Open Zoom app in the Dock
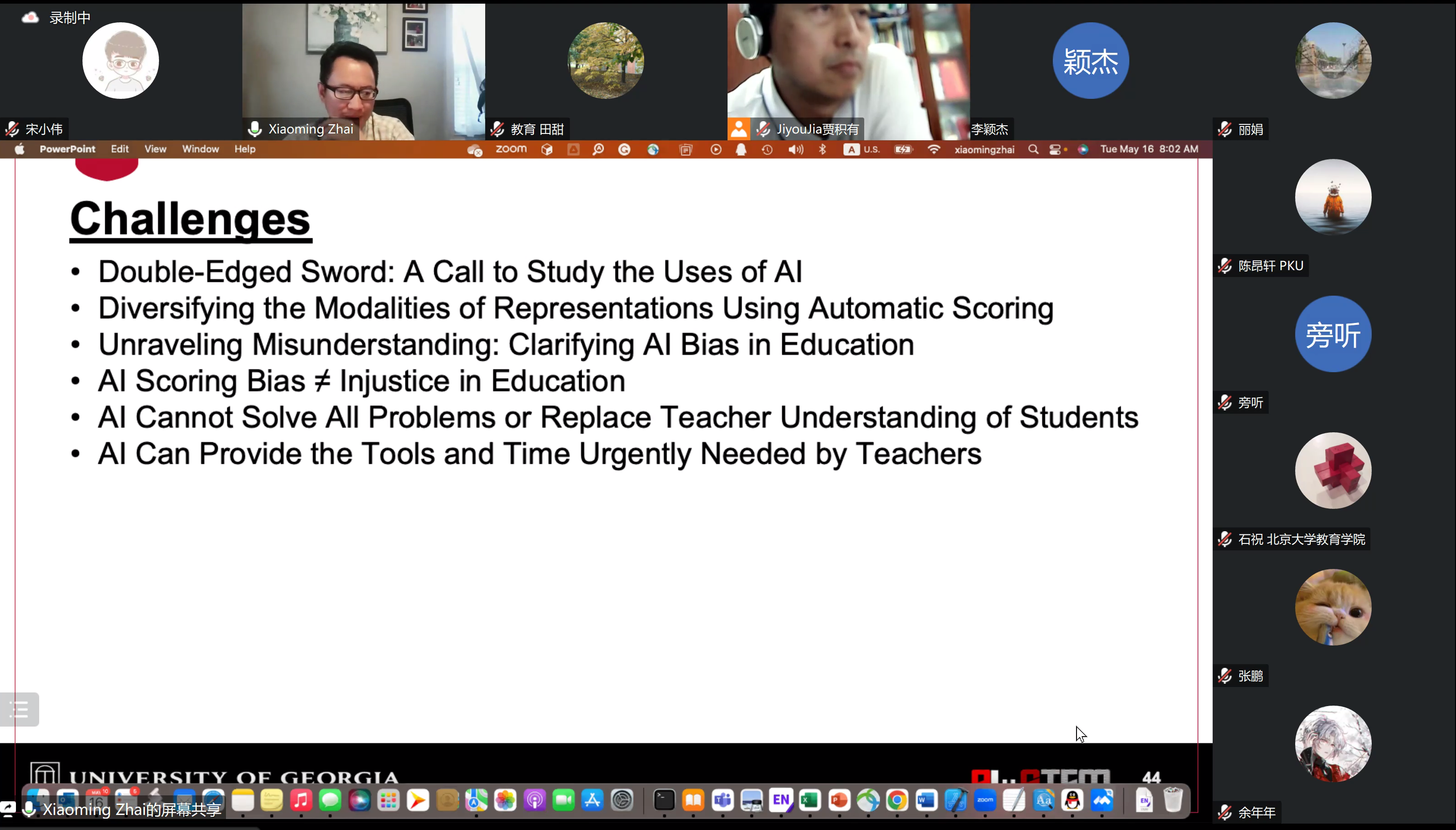The height and width of the screenshot is (830, 1456). point(984,800)
